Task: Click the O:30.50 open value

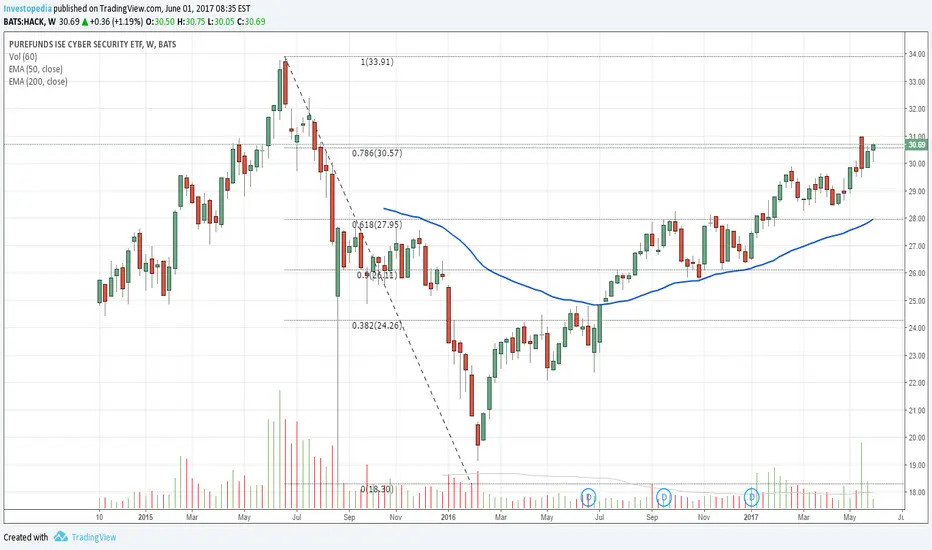Action: tap(160, 22)
